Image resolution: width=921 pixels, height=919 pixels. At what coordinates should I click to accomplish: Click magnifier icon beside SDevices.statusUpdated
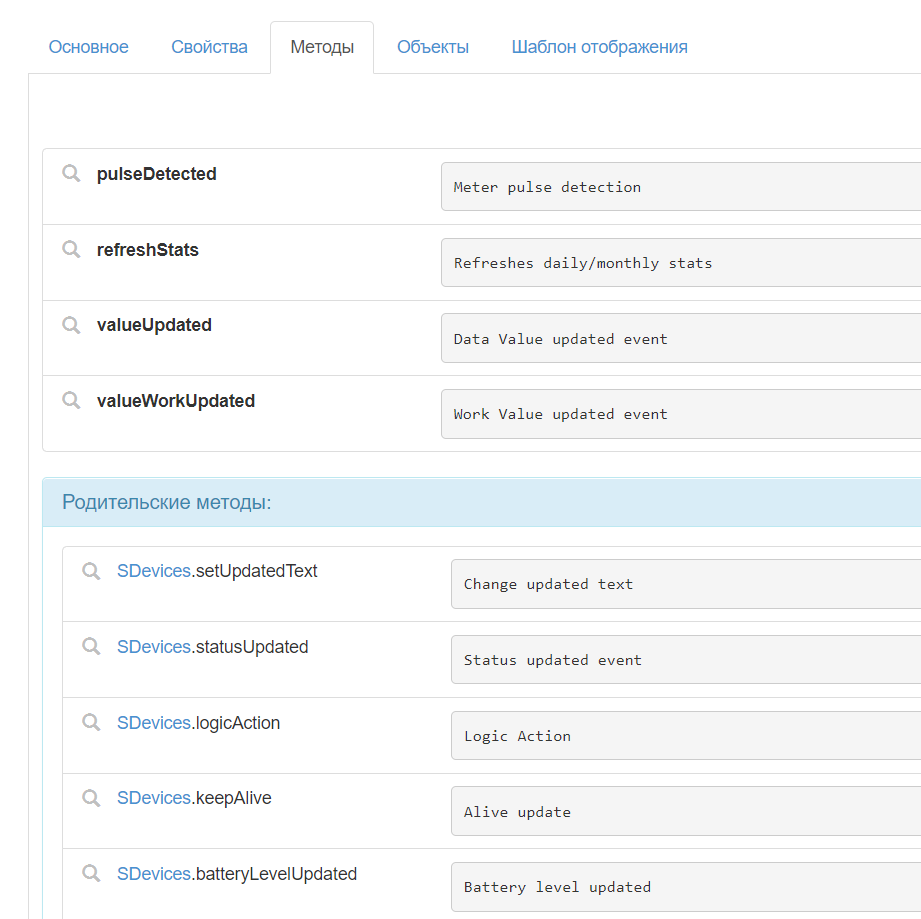[x=91, y=647]
